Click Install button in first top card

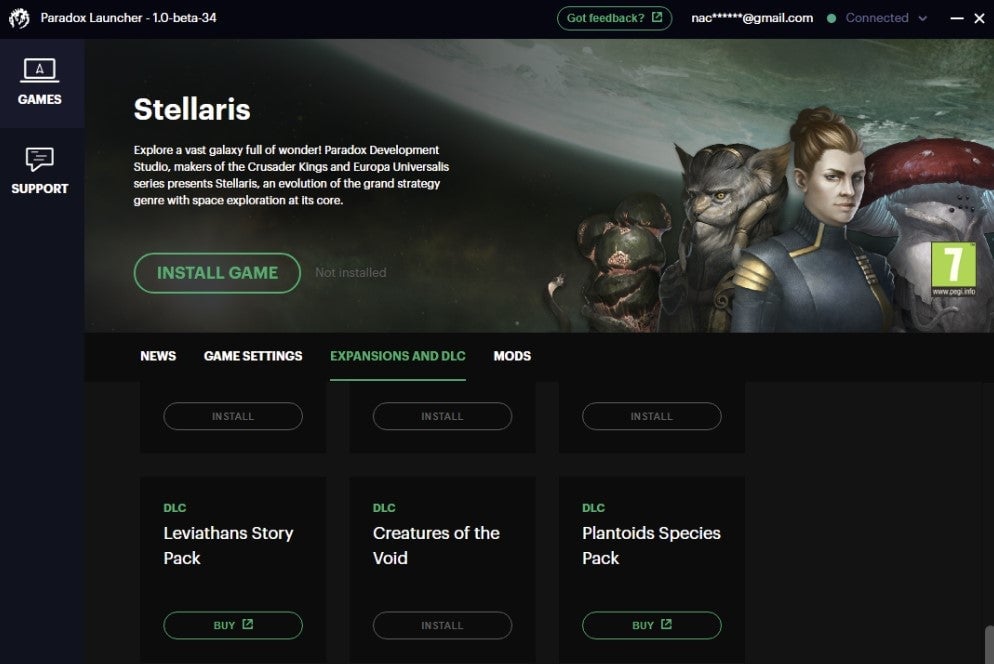coord(233,416)
